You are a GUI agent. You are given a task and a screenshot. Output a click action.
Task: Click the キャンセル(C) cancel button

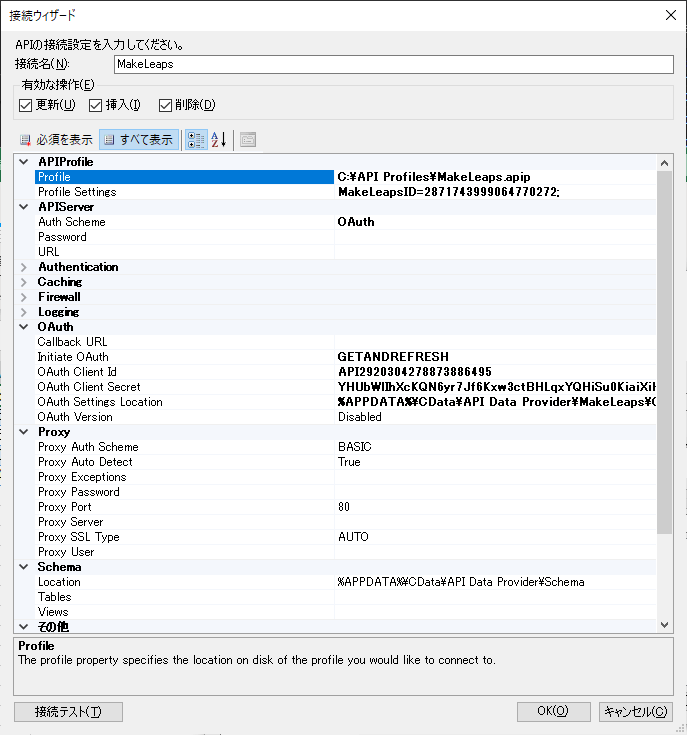(x=636, y=712)
